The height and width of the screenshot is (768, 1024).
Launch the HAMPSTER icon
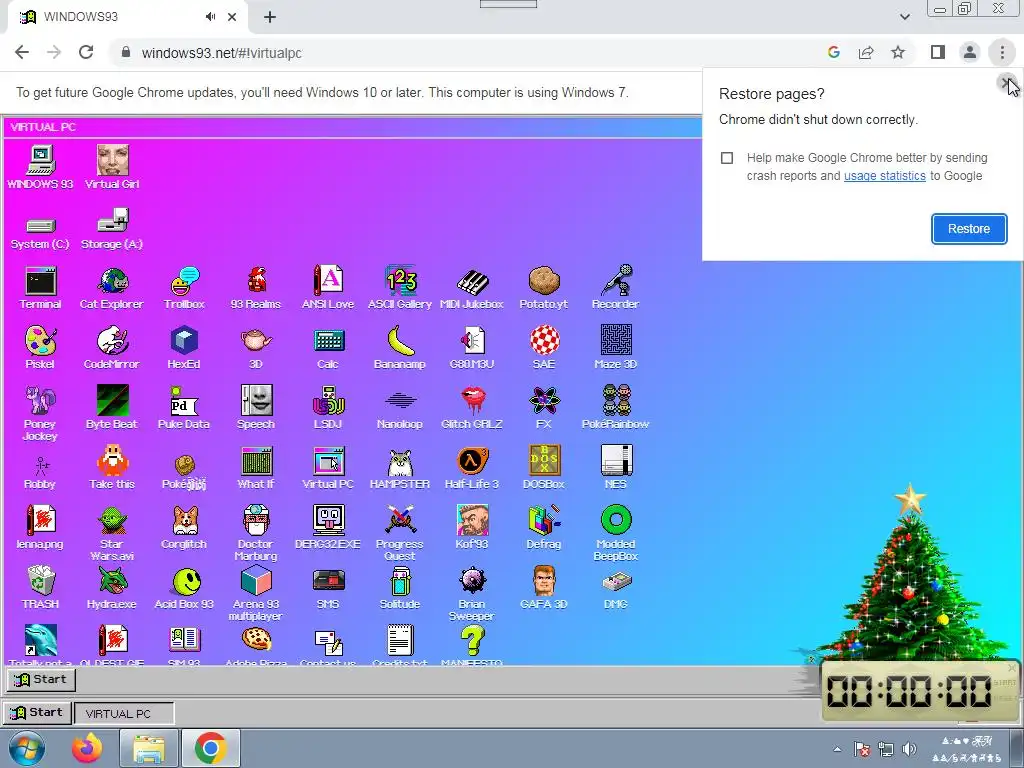coord(400,468)
